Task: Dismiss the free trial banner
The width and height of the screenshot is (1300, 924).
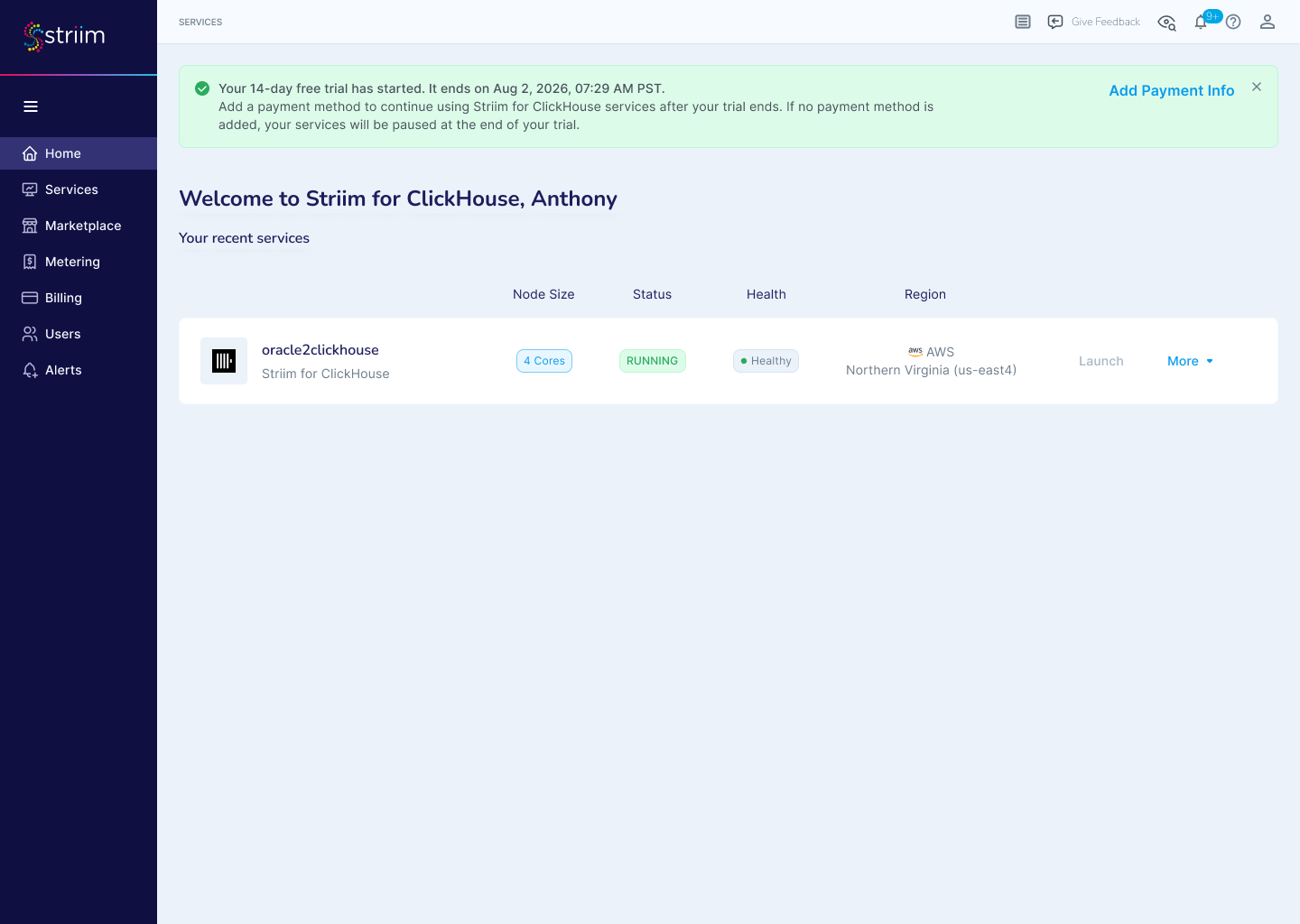Action: tap(1257, 87)
